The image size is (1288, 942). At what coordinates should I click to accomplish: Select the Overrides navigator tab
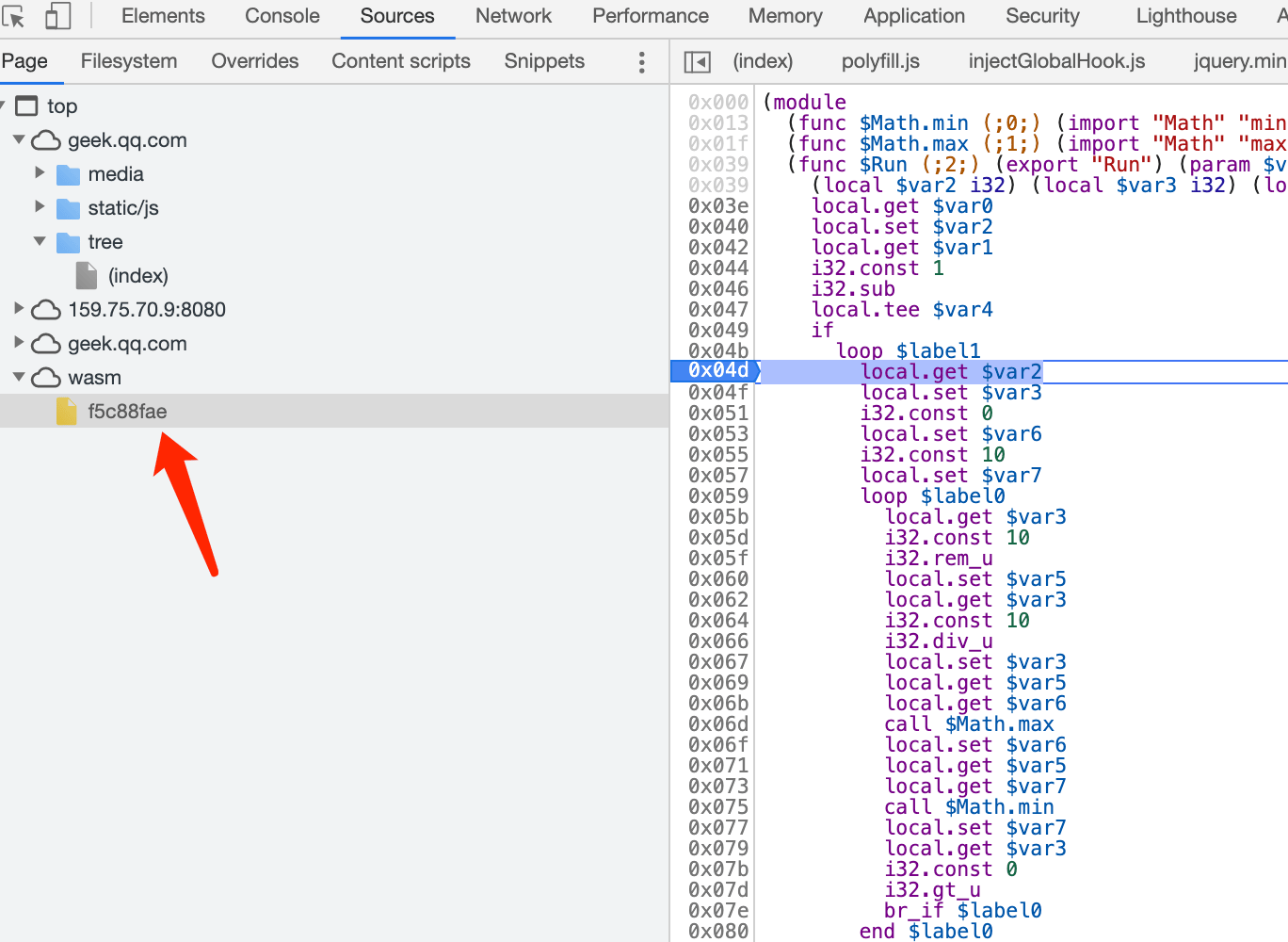(255, 61)
